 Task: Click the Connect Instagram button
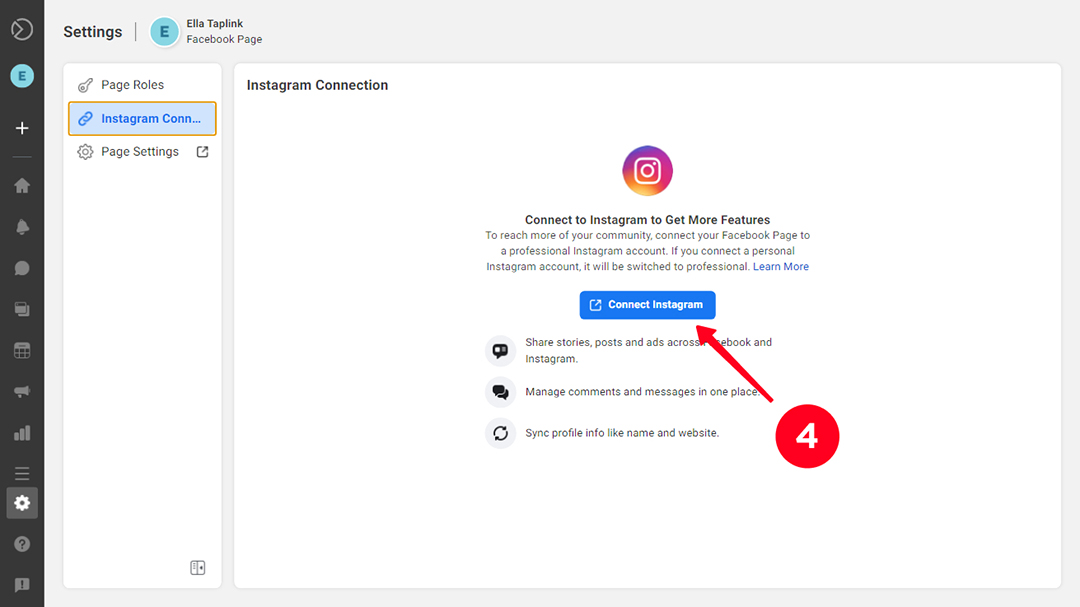pos(647,305)
